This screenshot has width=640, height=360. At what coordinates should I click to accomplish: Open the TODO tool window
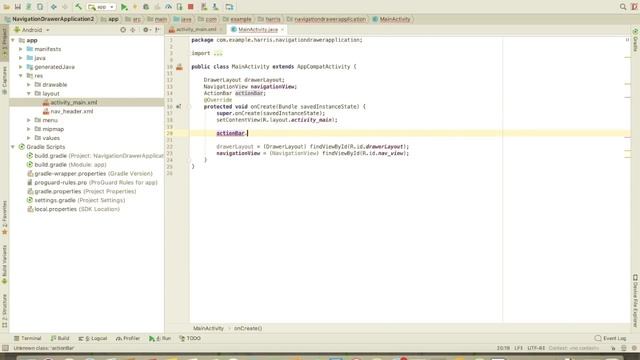click(190, 338)
